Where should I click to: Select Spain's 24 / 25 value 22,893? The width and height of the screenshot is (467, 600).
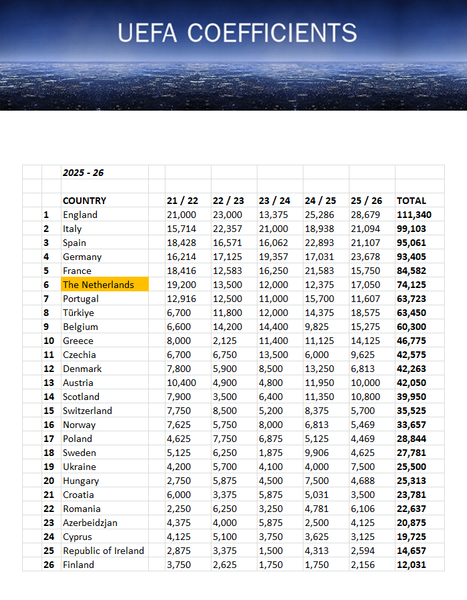(x=326, y=243)
